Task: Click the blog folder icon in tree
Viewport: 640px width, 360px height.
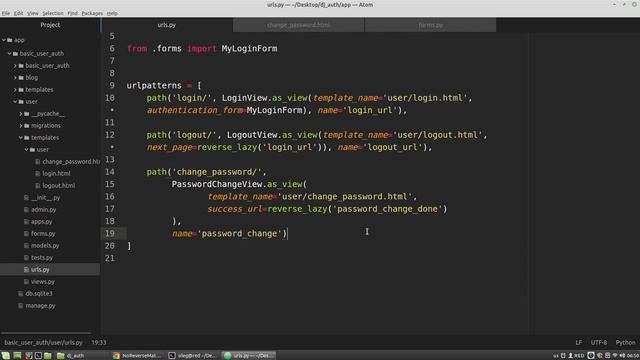Action: 21,78
